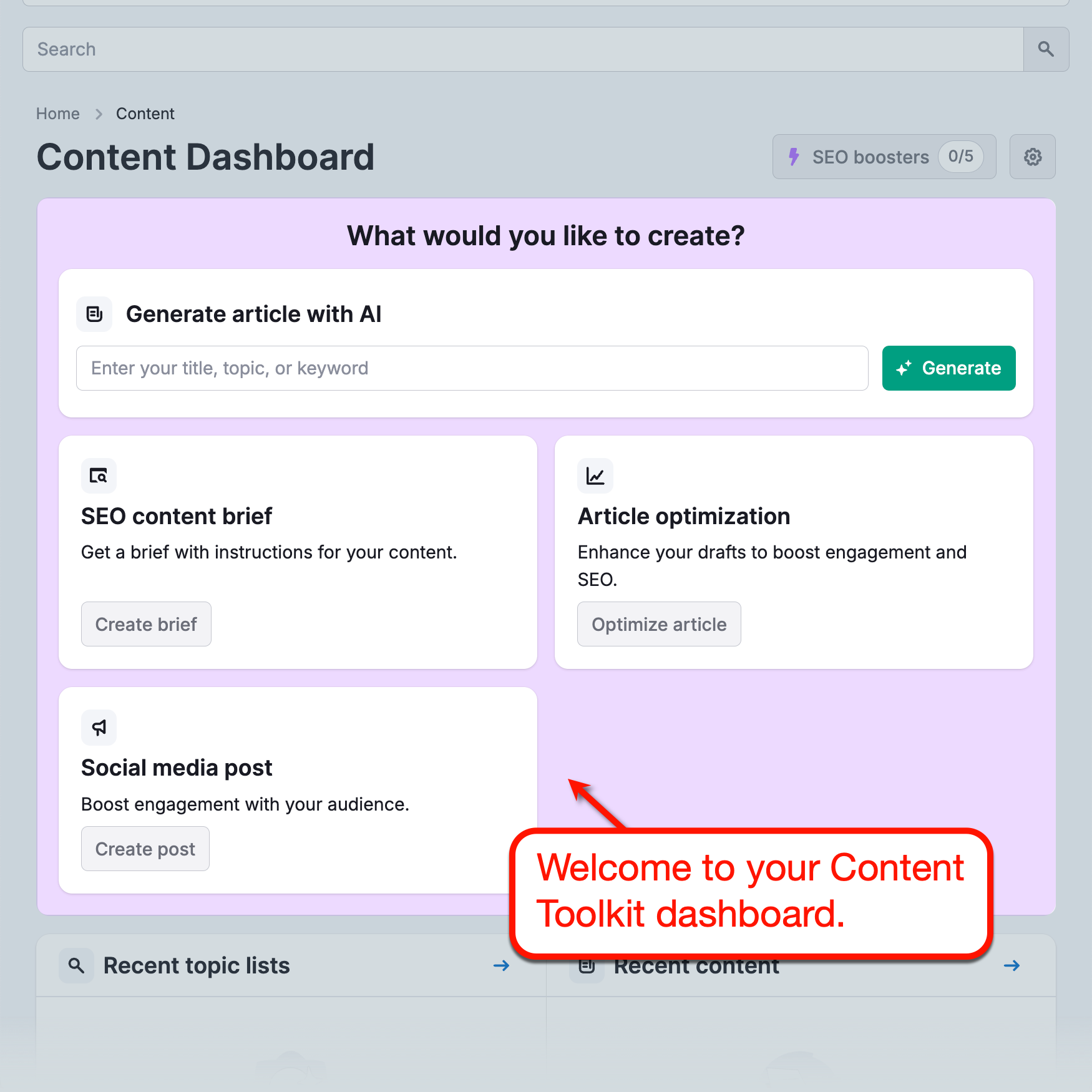The image size is (1092, 1092).
Task: Click the SEO content brief browser-search icon
Action: (98, 475)
